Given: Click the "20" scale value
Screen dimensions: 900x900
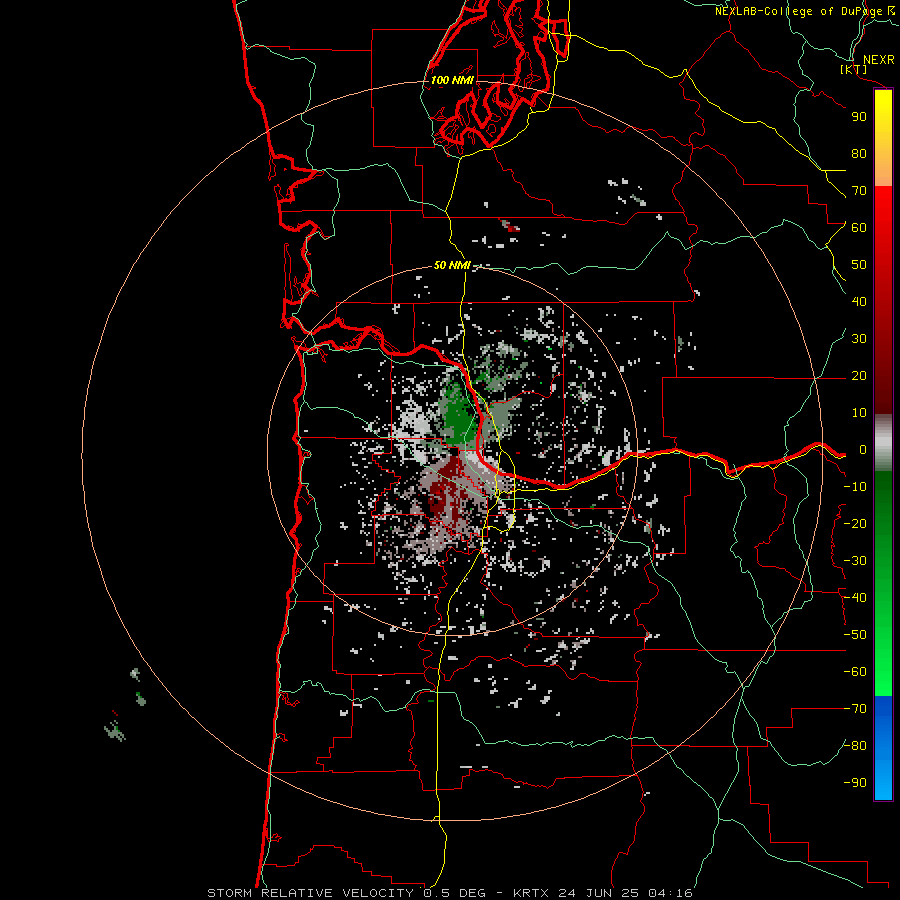Looking at the screenshot, I should pos(859,376).
